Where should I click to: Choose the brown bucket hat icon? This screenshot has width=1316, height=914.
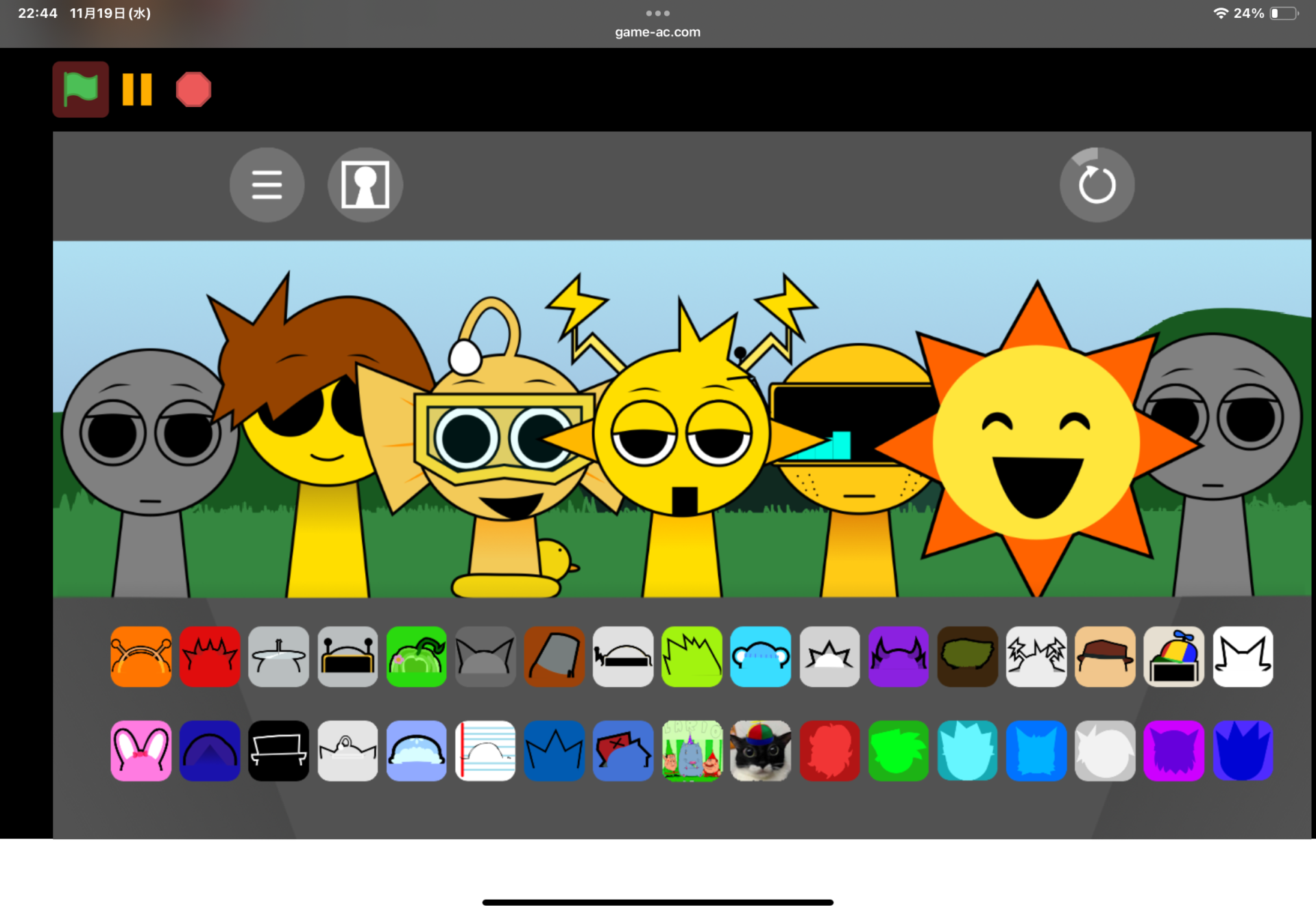point(554,656)
